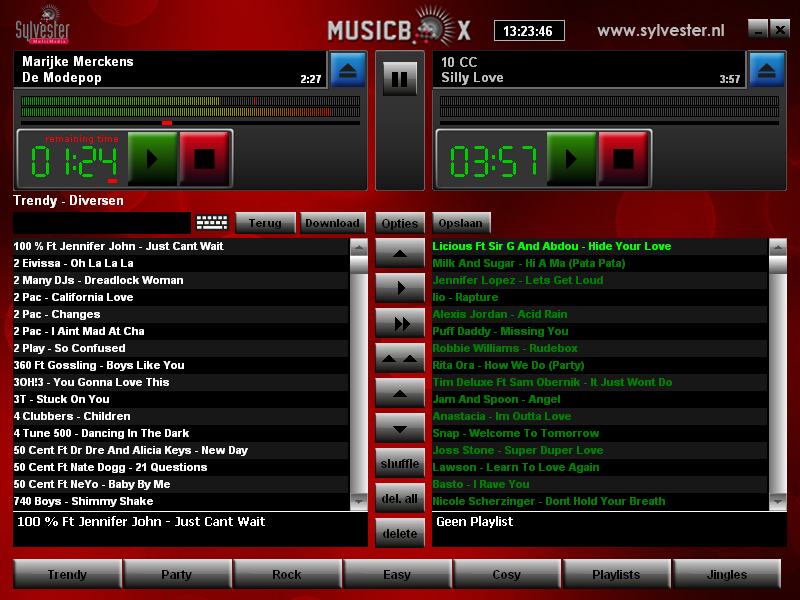Click the song search input field

point(101,223)
